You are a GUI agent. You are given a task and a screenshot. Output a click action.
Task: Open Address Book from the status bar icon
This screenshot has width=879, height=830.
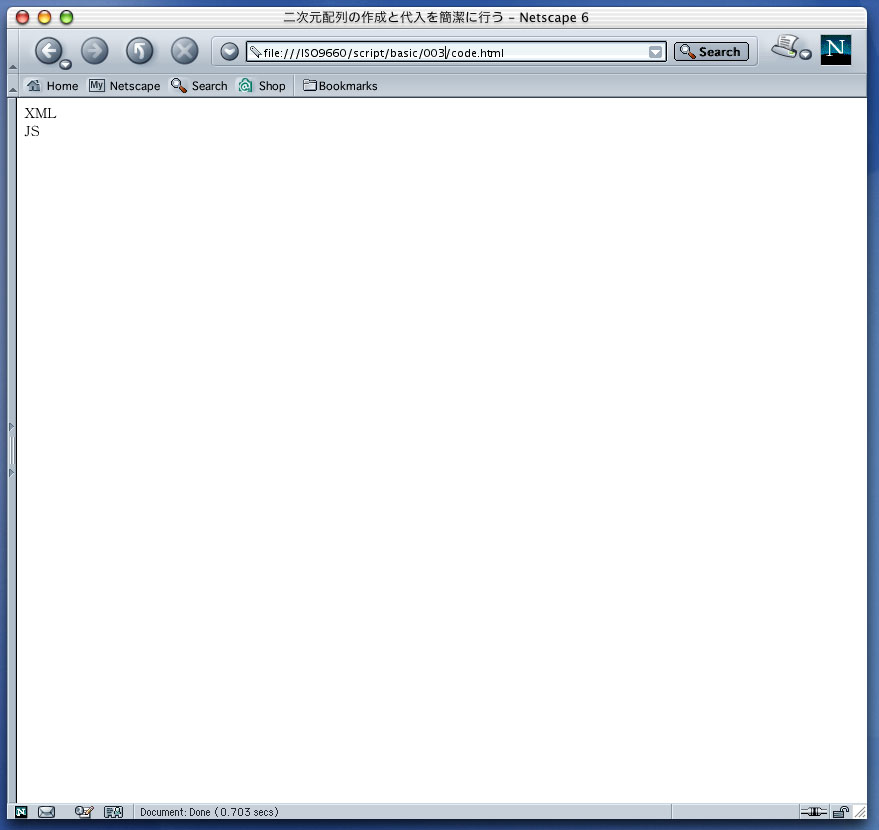click(x=113, y=812)
